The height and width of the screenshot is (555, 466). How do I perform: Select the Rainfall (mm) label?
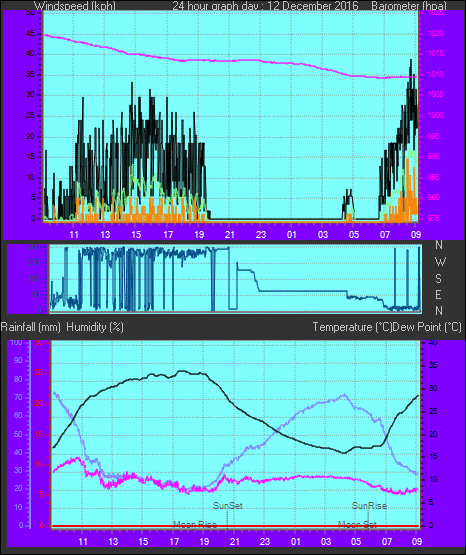[30, 327]
